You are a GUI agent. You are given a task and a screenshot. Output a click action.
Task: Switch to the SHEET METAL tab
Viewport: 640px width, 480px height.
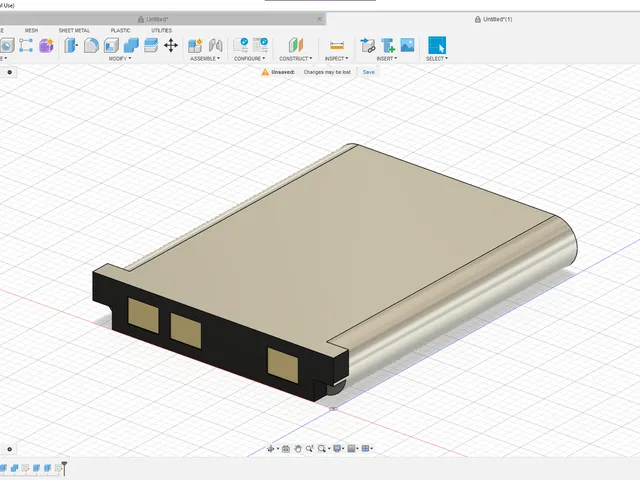coord(74,31)
